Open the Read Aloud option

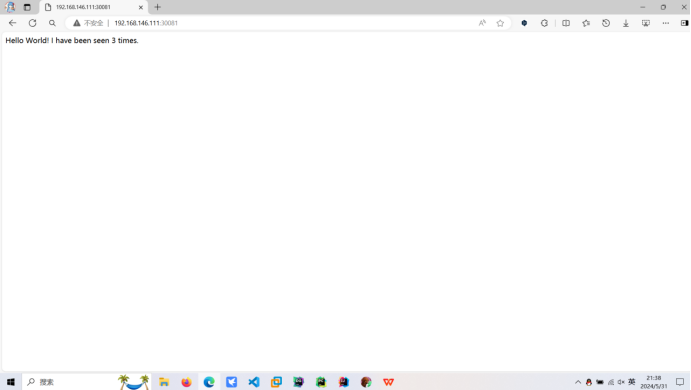[x=482, y=23]
